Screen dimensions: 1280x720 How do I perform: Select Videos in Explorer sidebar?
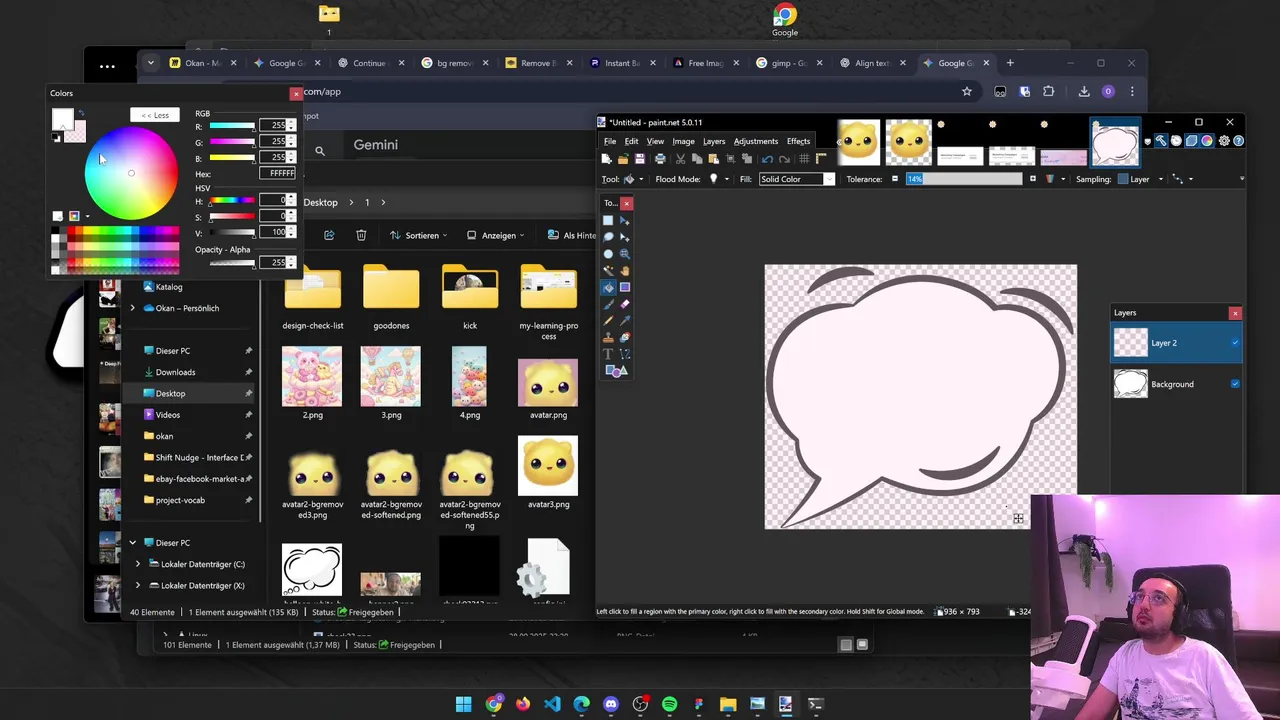167,415
